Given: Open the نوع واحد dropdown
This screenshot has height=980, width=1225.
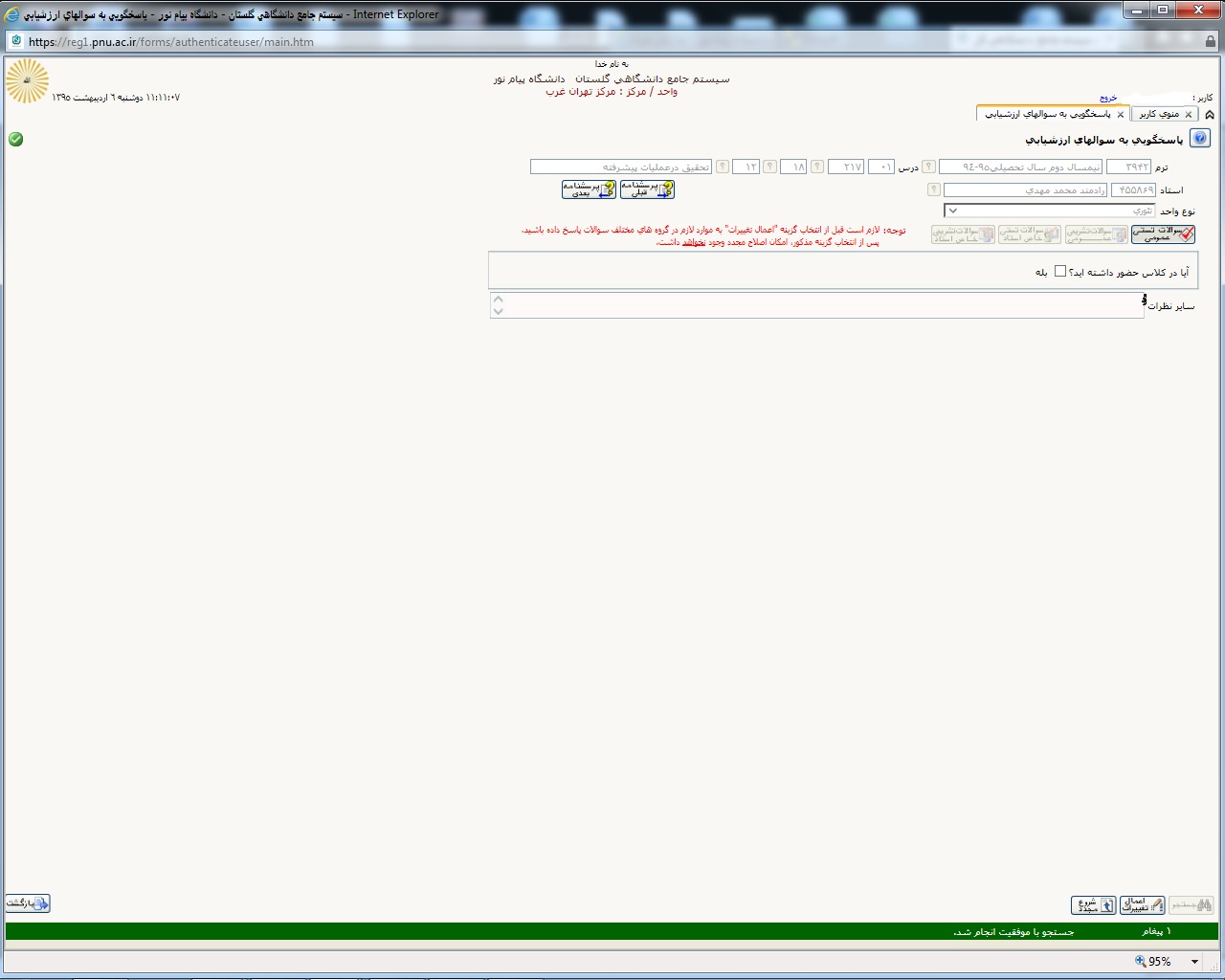Looking at the screenshot, I should click(x=953, y=211).
